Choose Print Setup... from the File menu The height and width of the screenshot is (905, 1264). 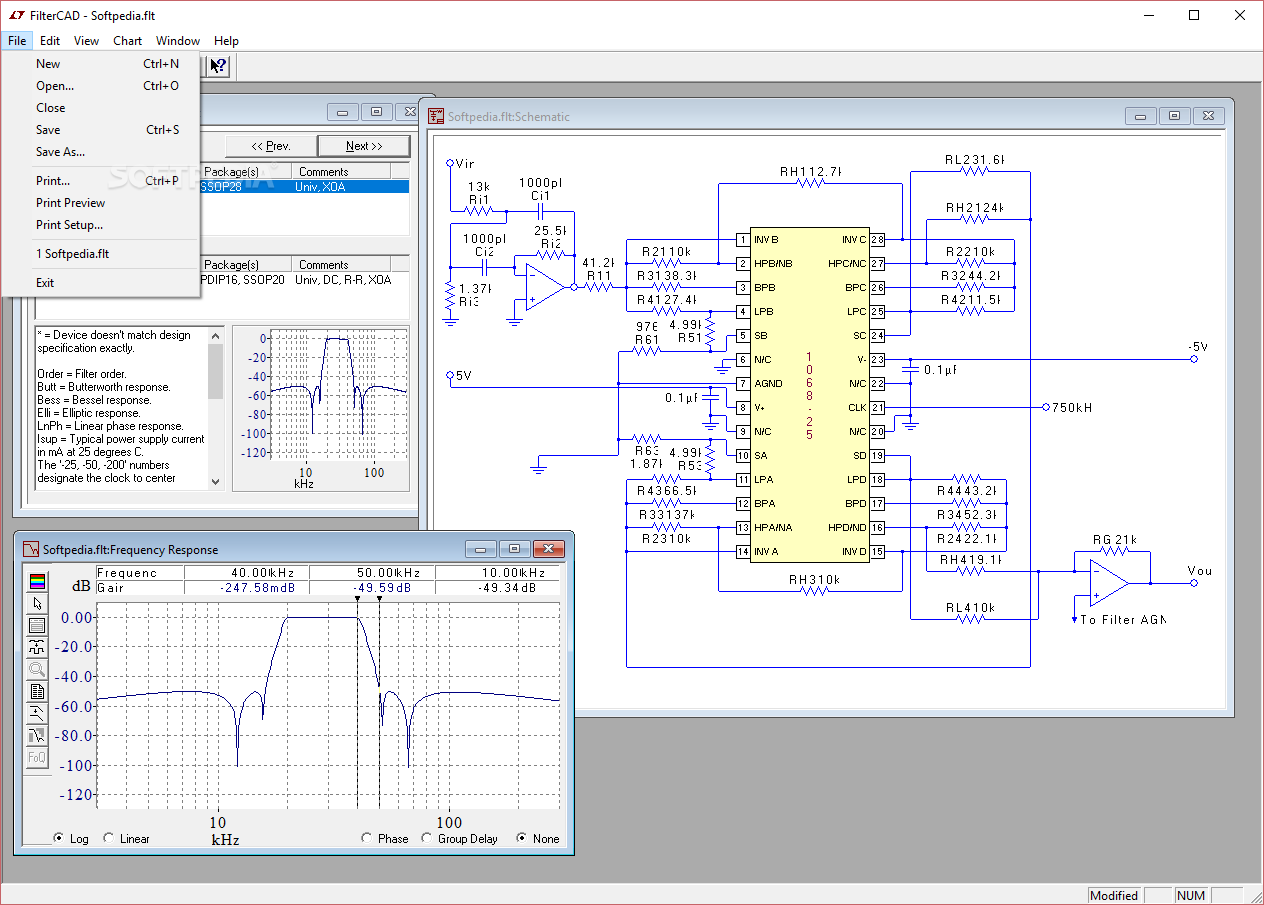(x=101, y=225)
